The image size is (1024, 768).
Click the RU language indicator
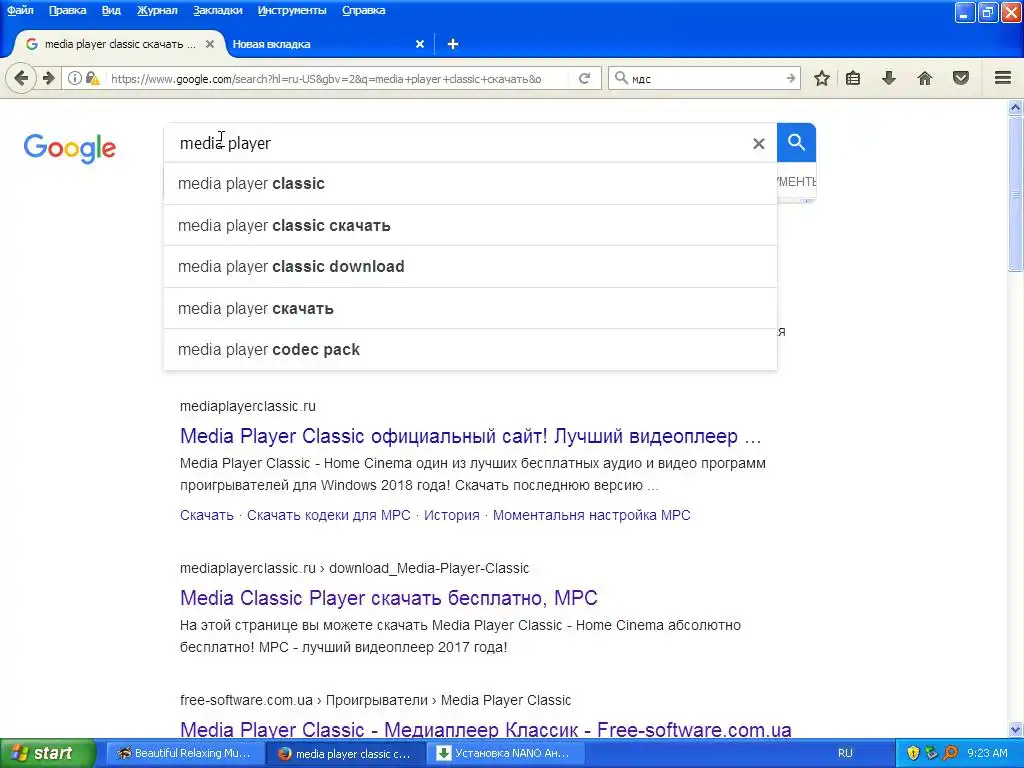(x=845, y=753)
